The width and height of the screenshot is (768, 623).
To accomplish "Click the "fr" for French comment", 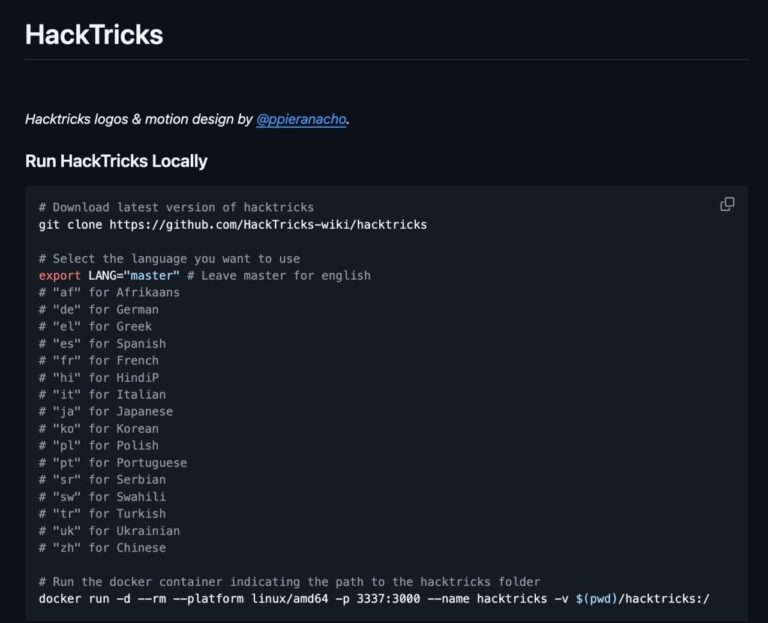I will tap(99, 360).
